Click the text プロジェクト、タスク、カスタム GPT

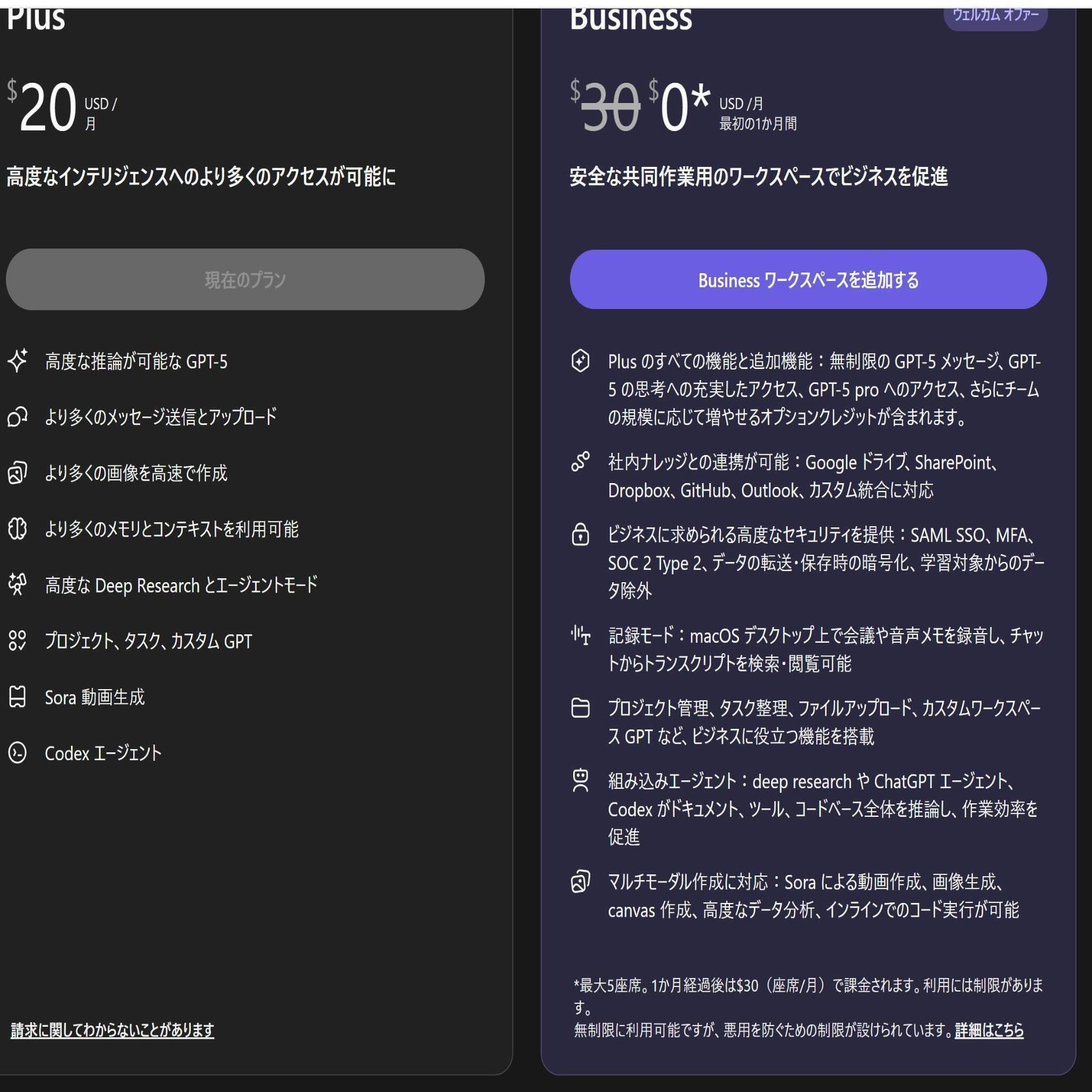click(x=149, y=642)
